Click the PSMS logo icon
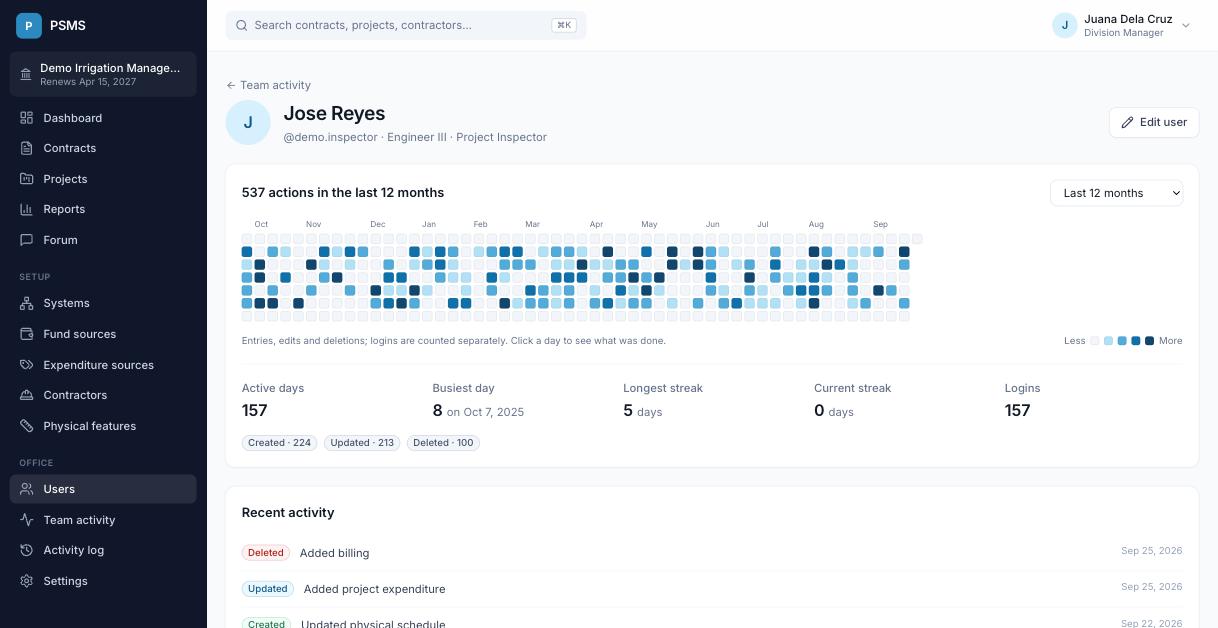1218x628 pixels. 29,25
